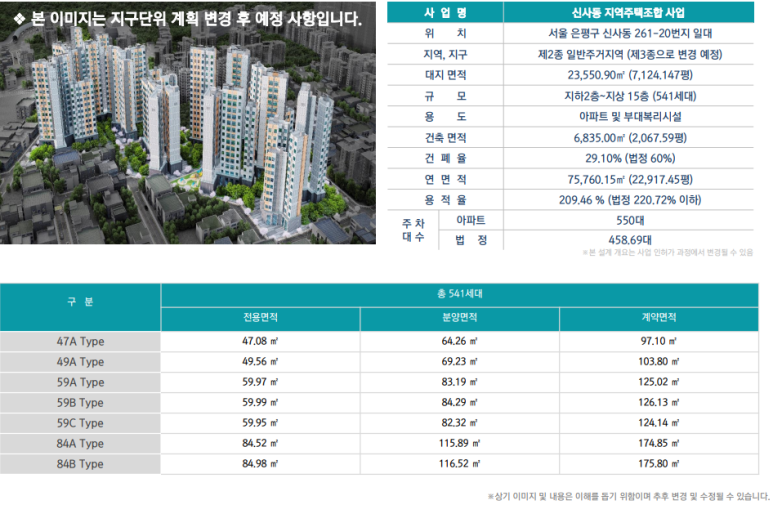Click the 59.99 ㎡ cell

[260, 402]
